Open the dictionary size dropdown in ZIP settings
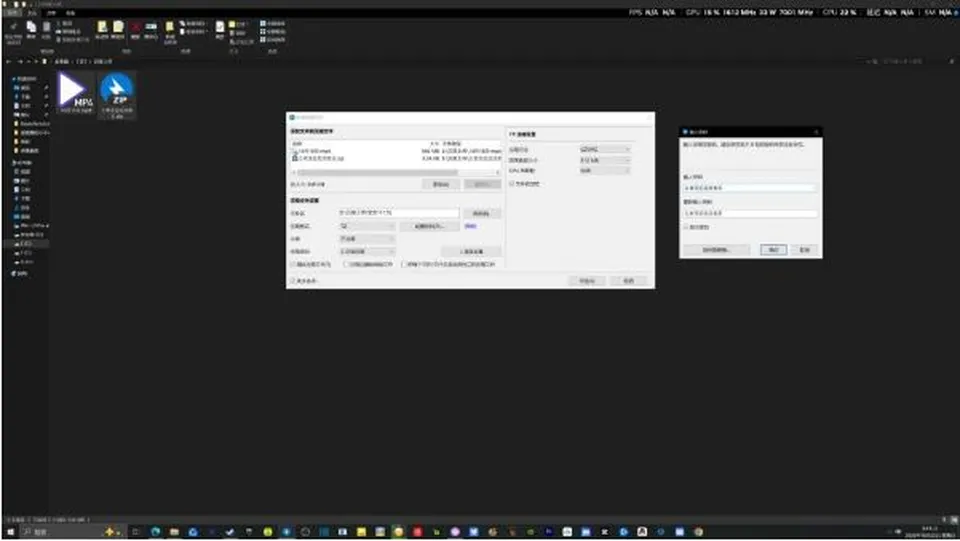Screen dimensions: 960x541 coord(604,160)
